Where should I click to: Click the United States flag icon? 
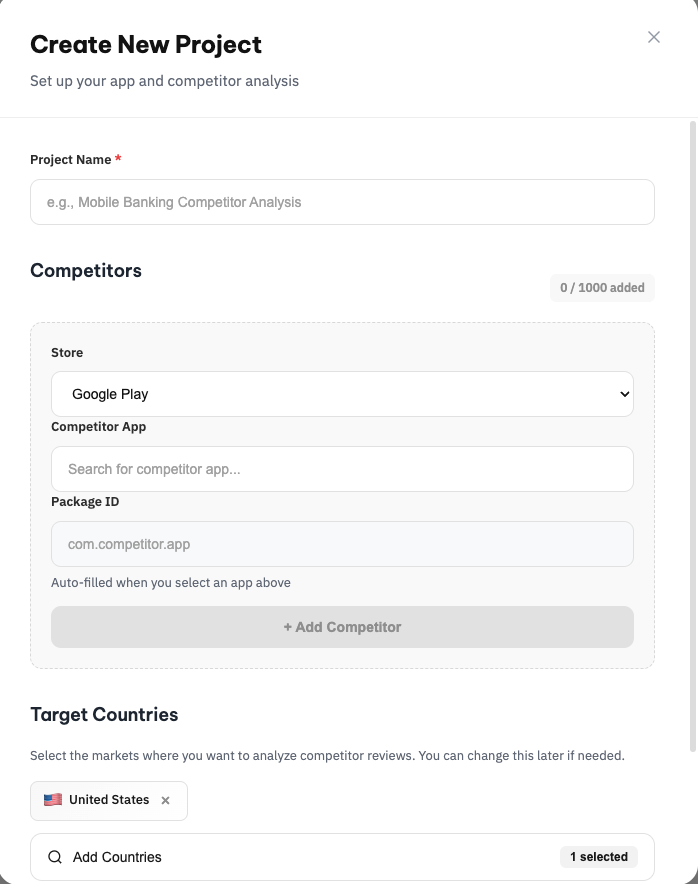[x=54, y=800]
